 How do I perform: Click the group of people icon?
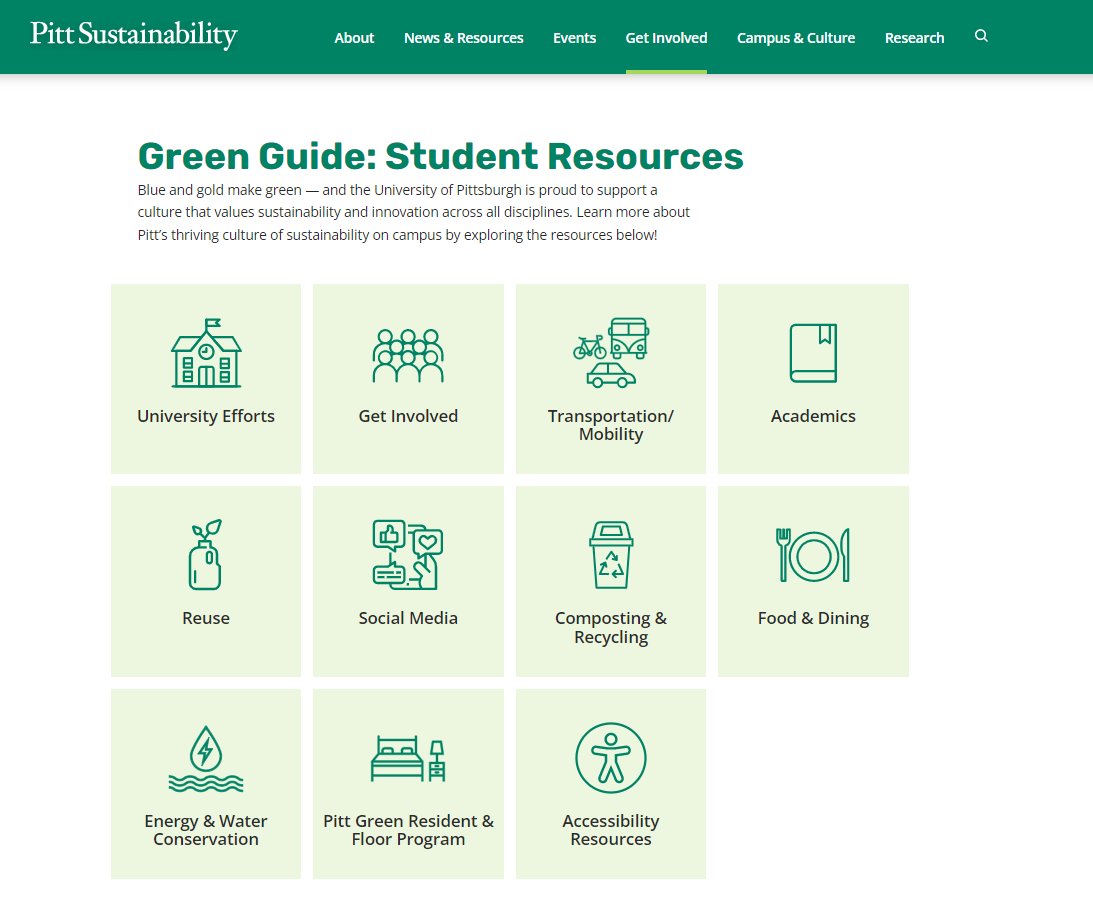click(x=408, y=355)
